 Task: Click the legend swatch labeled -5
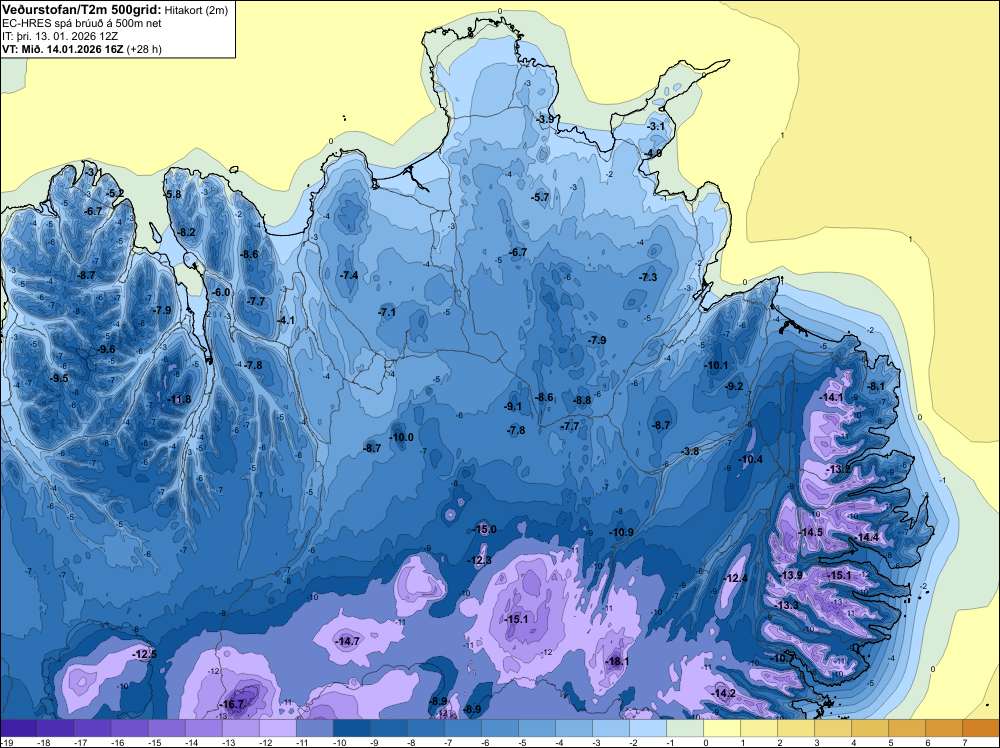[536, 728]
